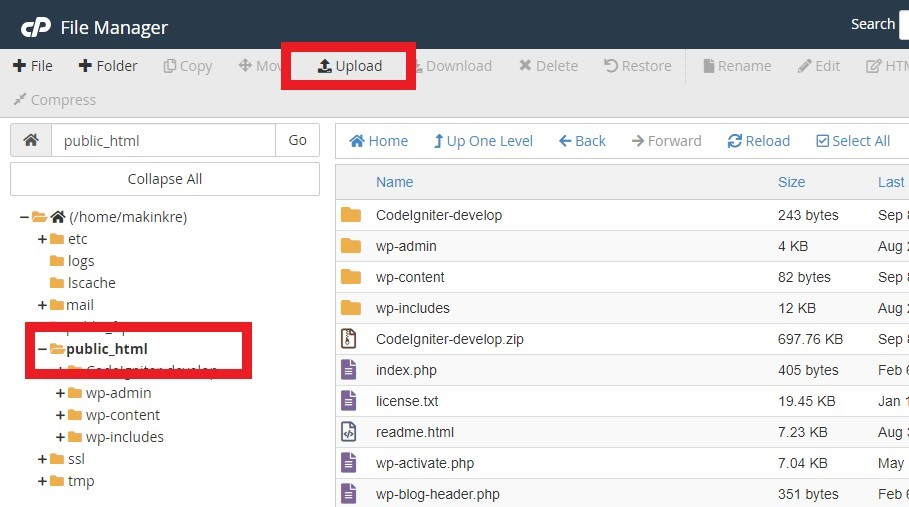Click Up One Level
The width and height of the screenshot is (909, 507).
(x=483, y=141)
